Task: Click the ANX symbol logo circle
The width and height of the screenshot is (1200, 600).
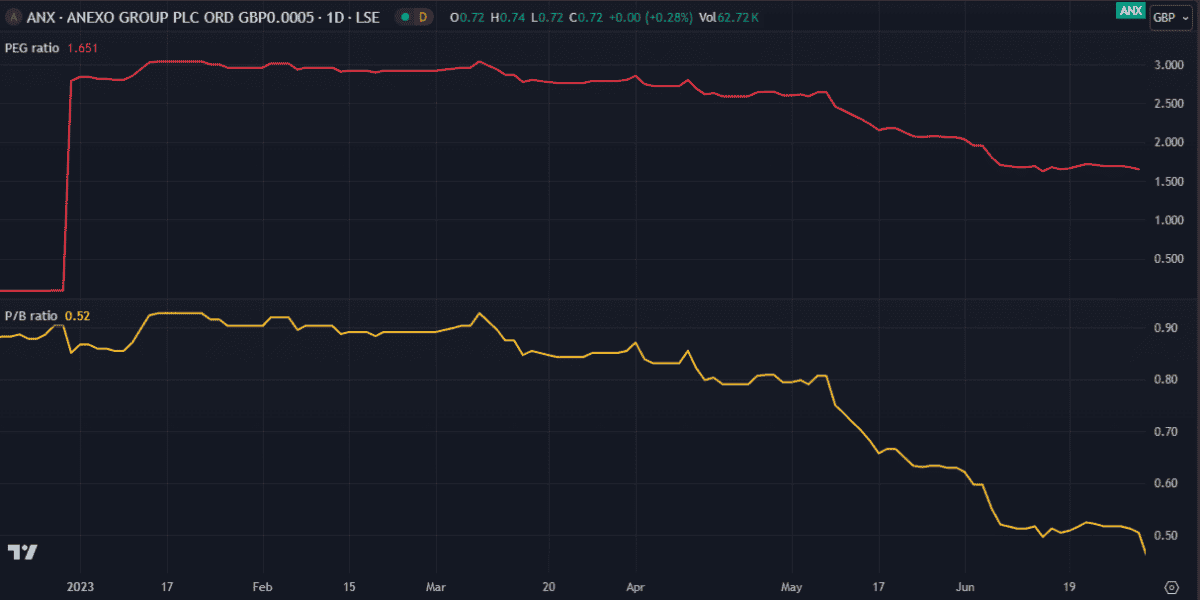Action: tap(13, 17)
